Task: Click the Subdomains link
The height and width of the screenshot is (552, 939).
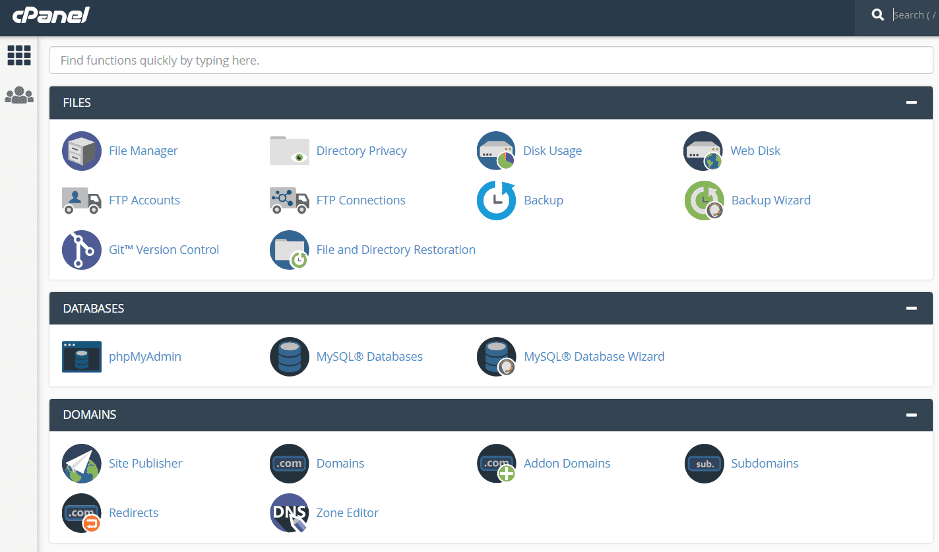Action: tap(764, 464)
